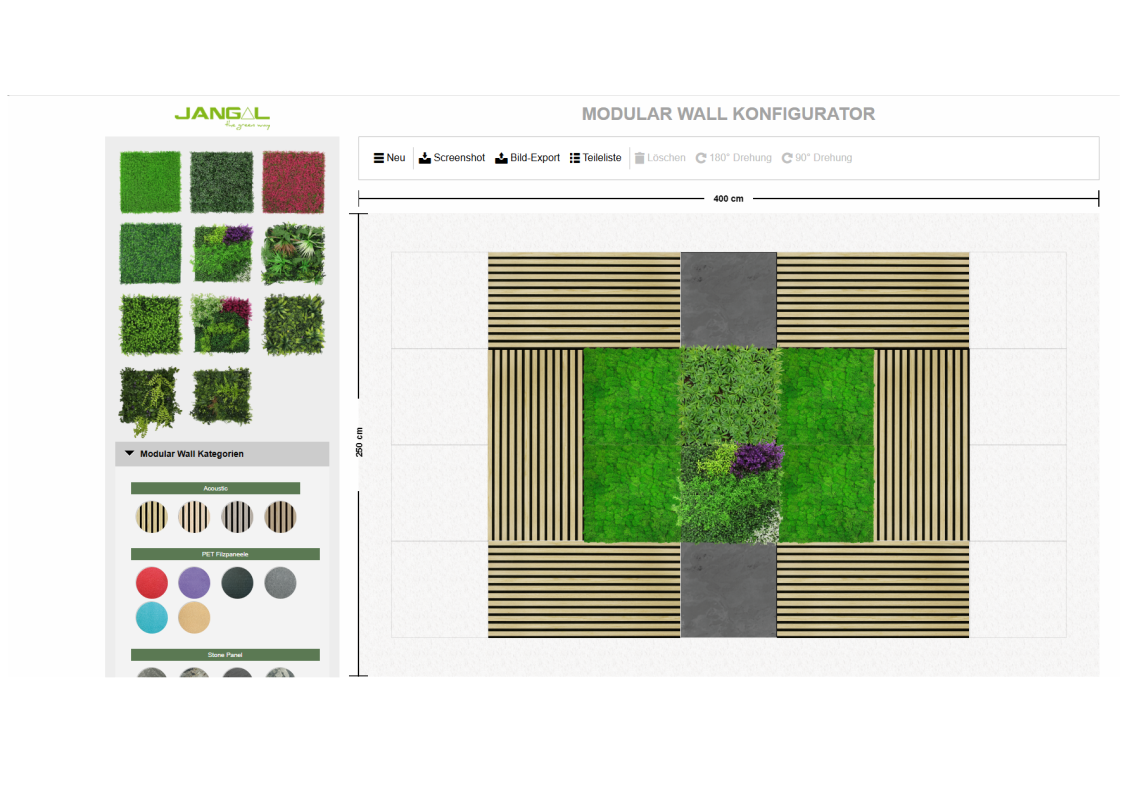Click the 90° Drehung rotate button
The width and height of the screenshot is (1123, 794).
pos(817,158)
